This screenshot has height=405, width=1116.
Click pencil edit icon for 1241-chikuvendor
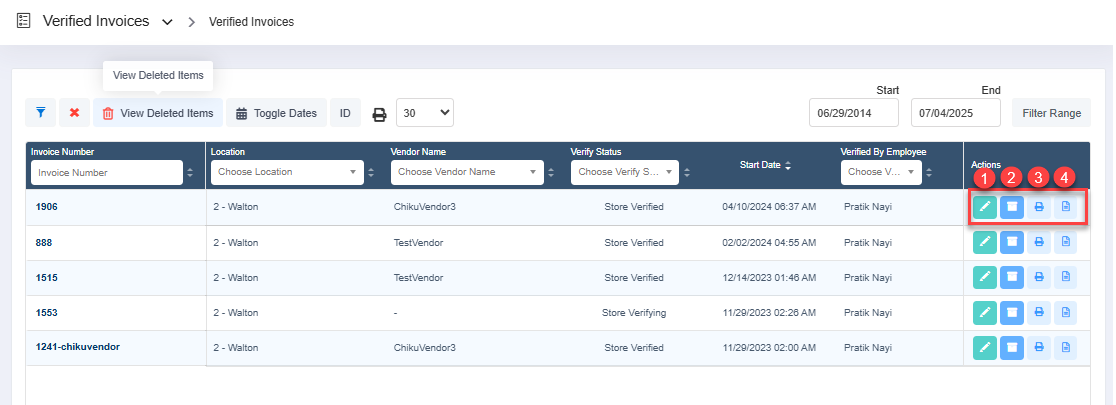click(984, 347)
